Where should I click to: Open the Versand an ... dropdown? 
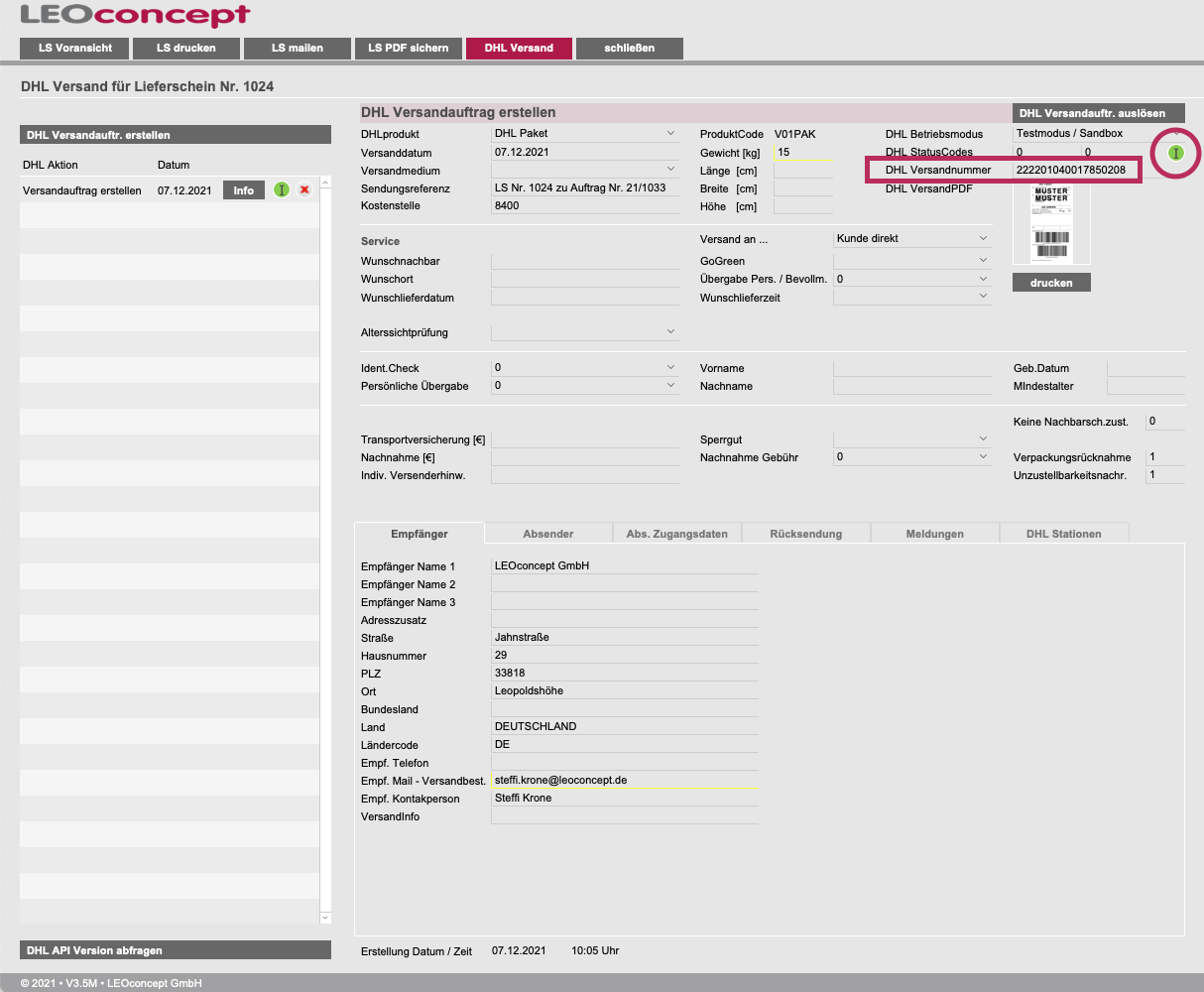pyautogui.click(x=912, y=238)
